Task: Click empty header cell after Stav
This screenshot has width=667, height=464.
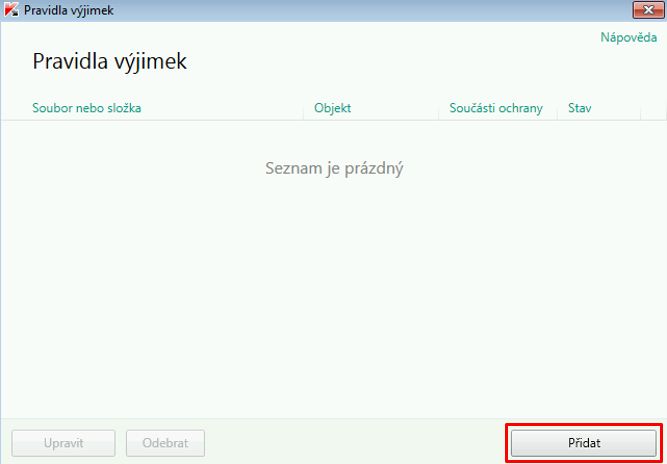Action: [x=652, y=108]
